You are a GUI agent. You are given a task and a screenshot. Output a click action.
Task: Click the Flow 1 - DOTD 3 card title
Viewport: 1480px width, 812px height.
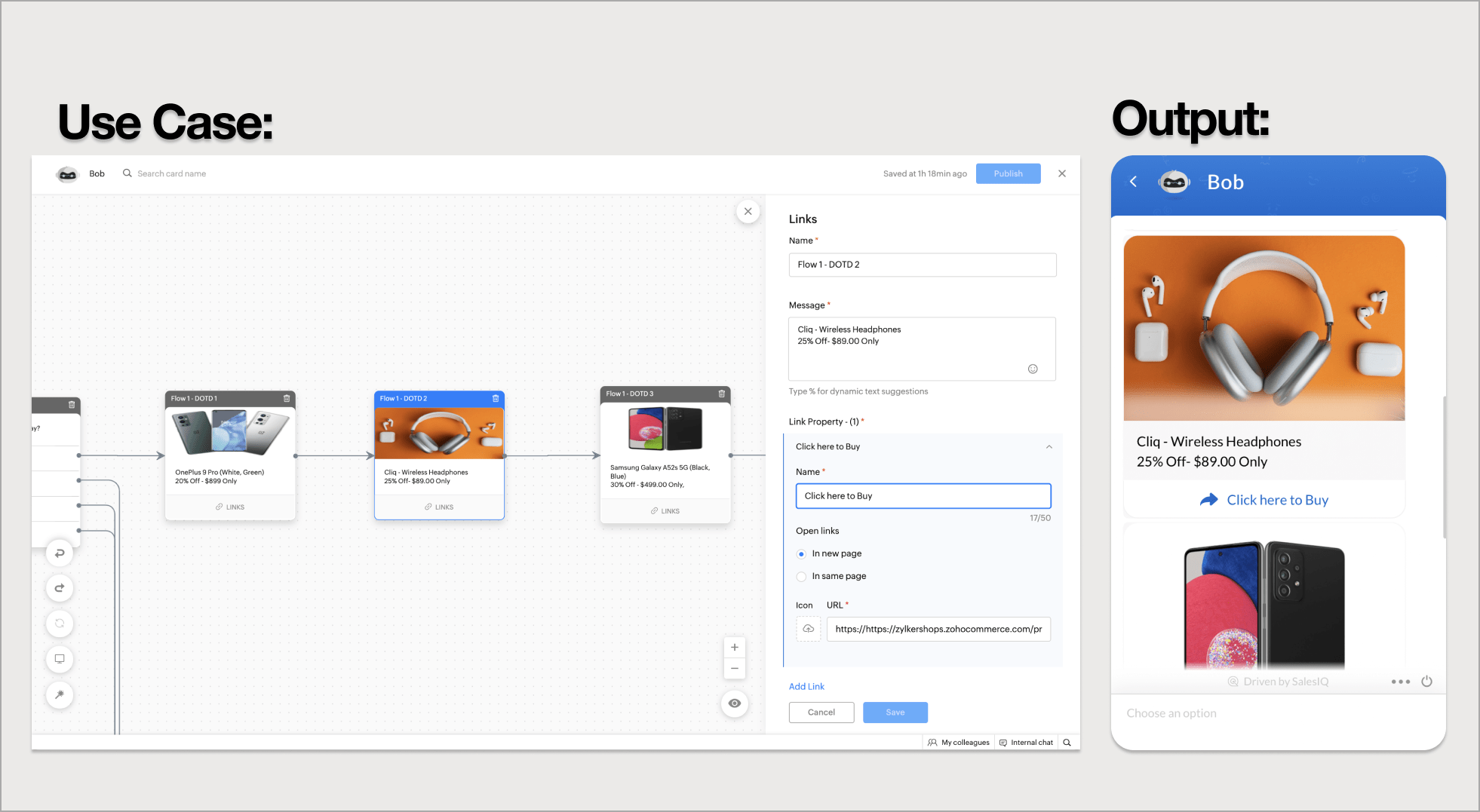click(630, 394)
